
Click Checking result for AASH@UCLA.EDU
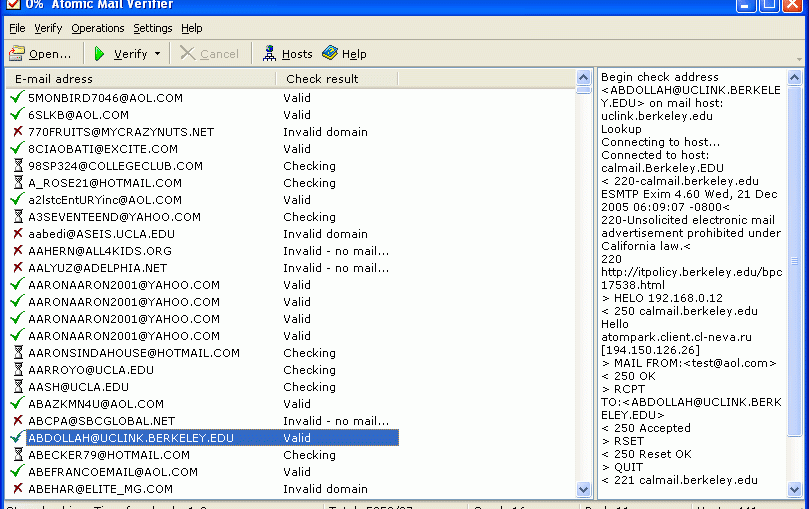point(309,387)
